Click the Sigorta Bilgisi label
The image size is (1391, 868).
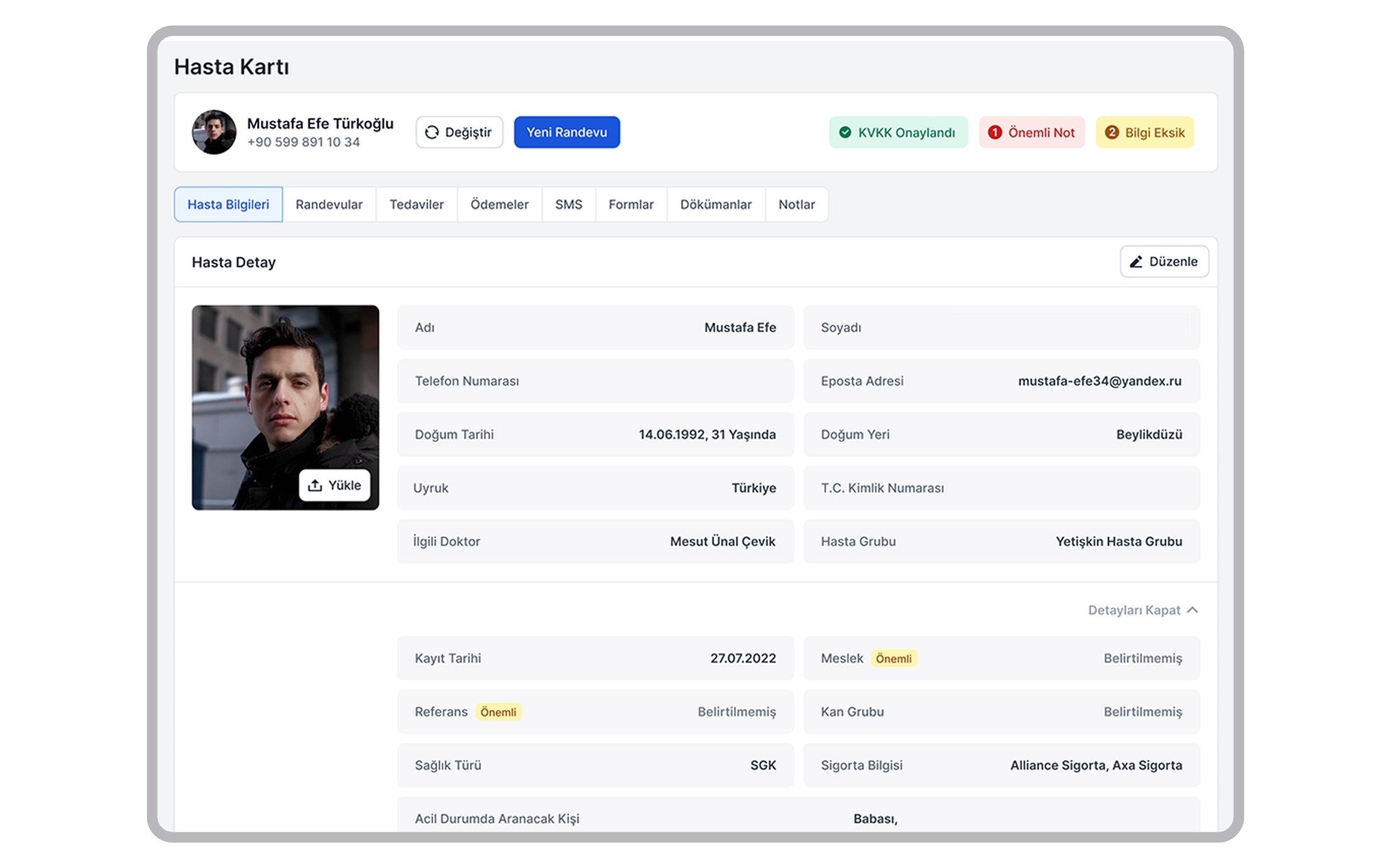861,764
